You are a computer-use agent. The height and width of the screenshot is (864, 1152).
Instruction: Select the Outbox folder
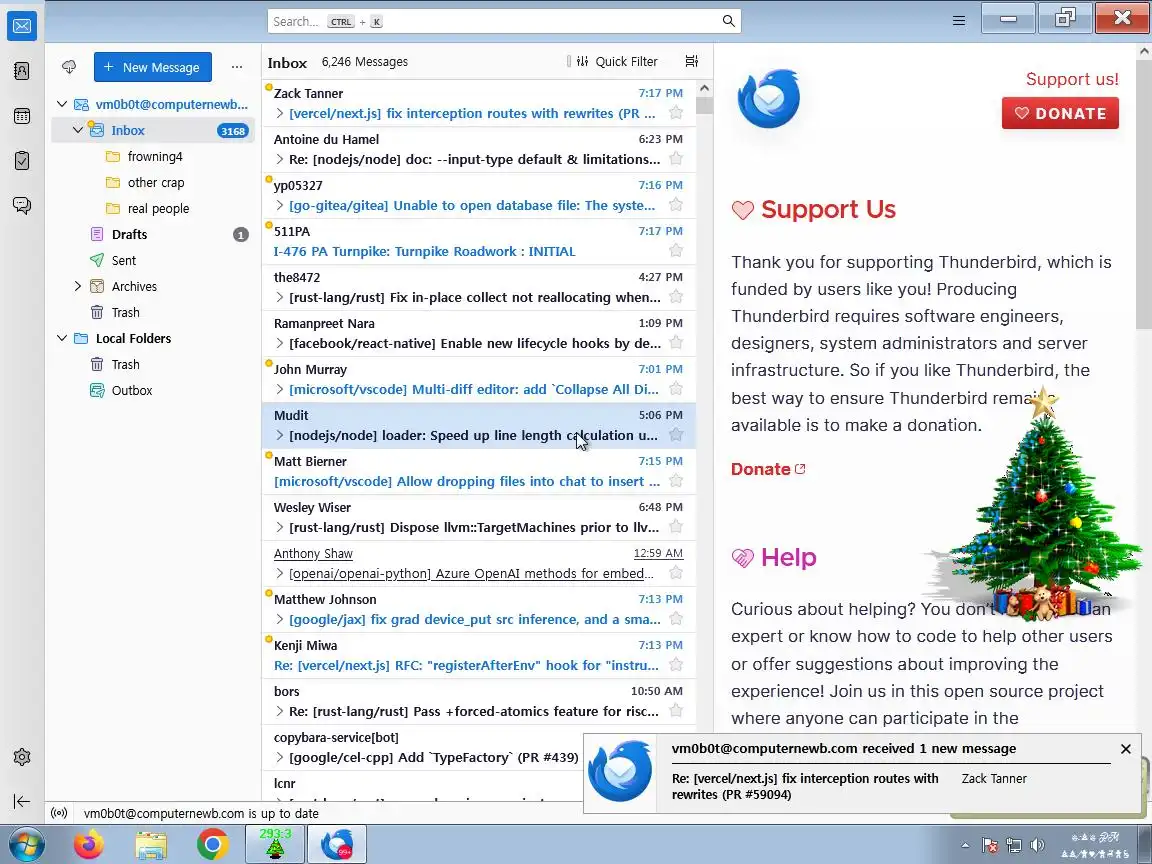coord(153,390)
